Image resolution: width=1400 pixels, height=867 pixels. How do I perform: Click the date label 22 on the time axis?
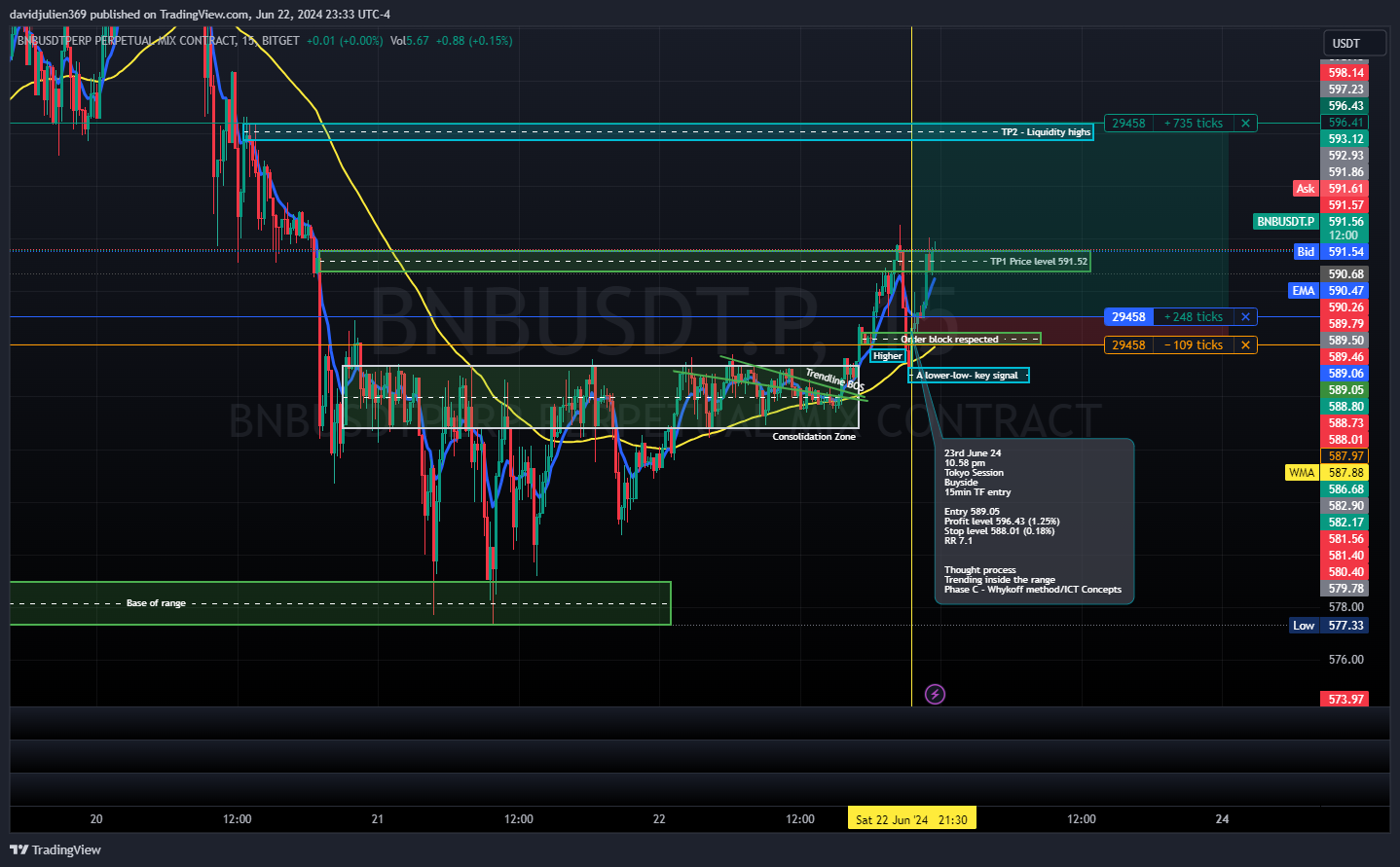(659, 819)
